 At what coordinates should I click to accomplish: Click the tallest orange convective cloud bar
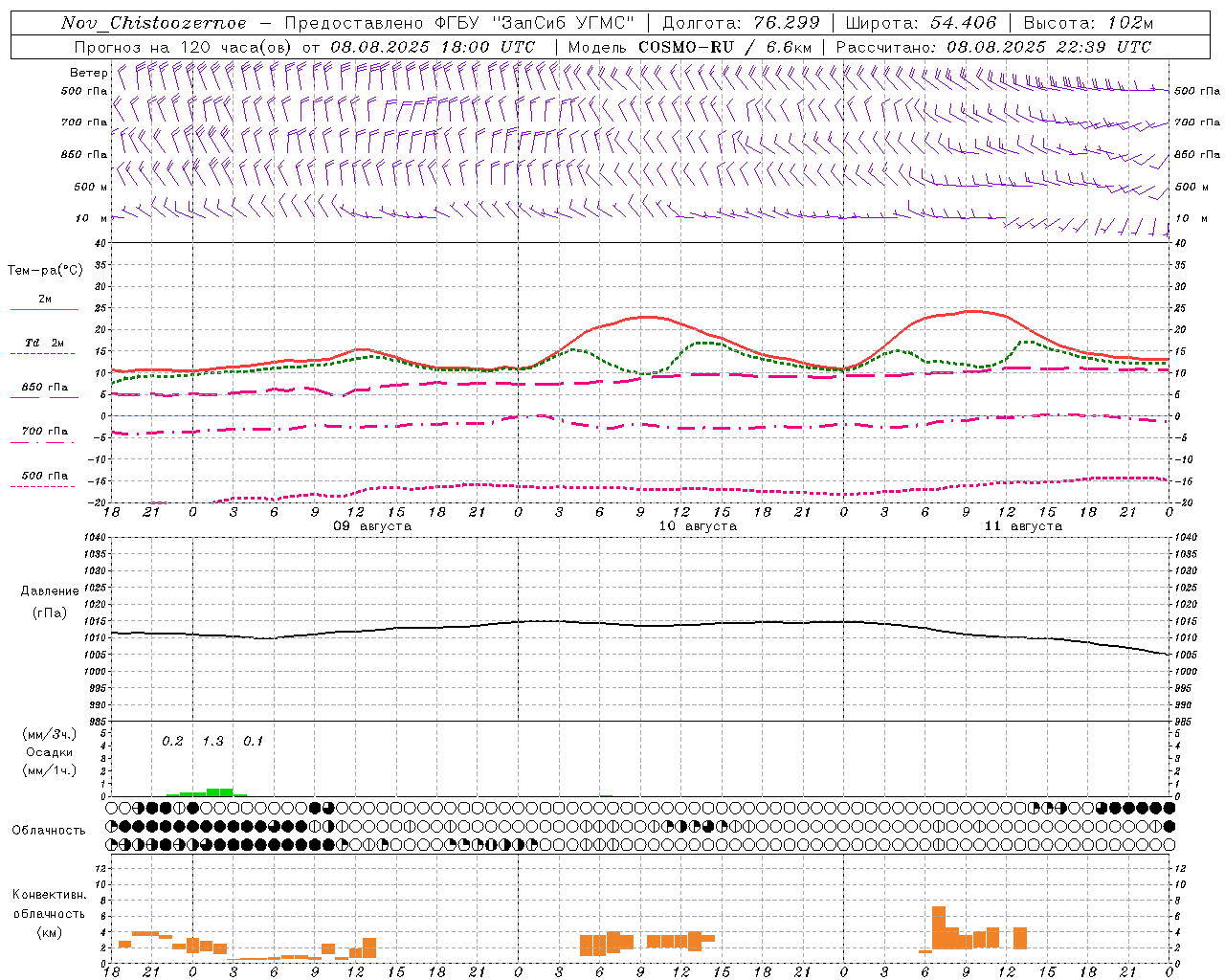click(x=939, y=927)
